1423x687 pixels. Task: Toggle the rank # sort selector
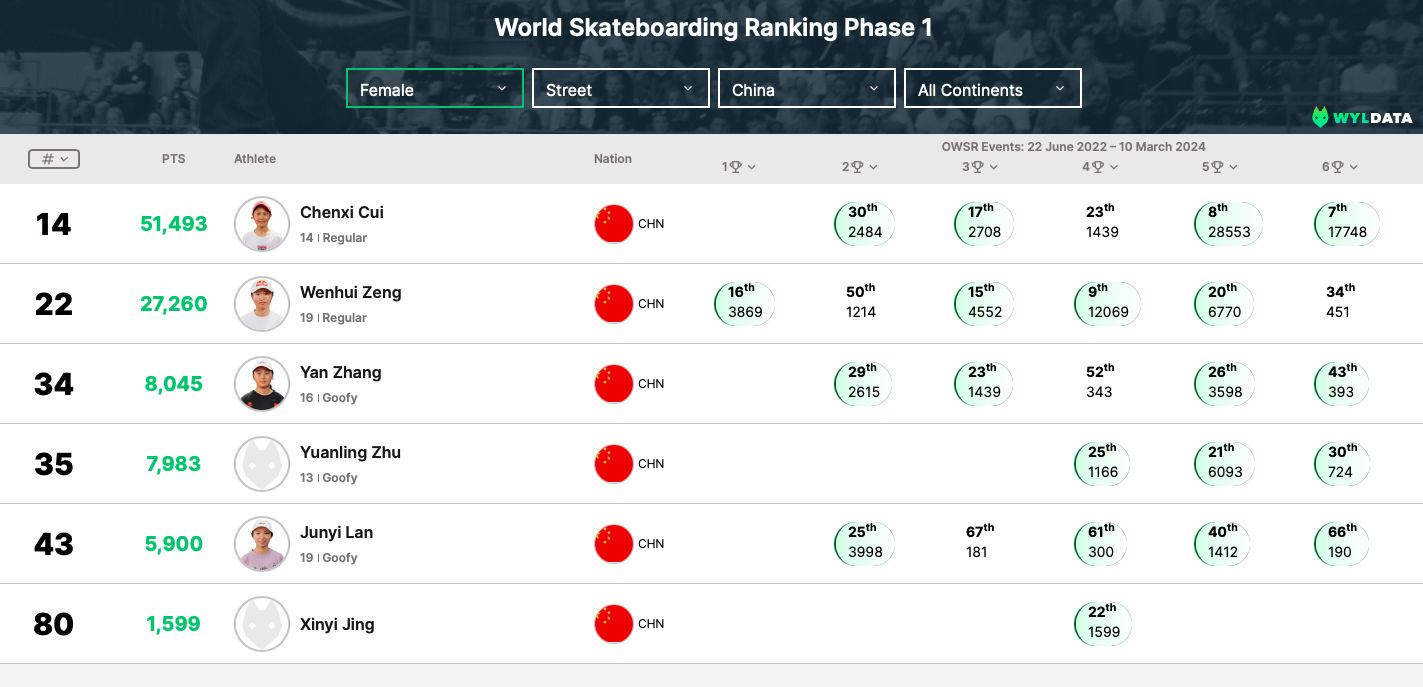pos(54,159)
